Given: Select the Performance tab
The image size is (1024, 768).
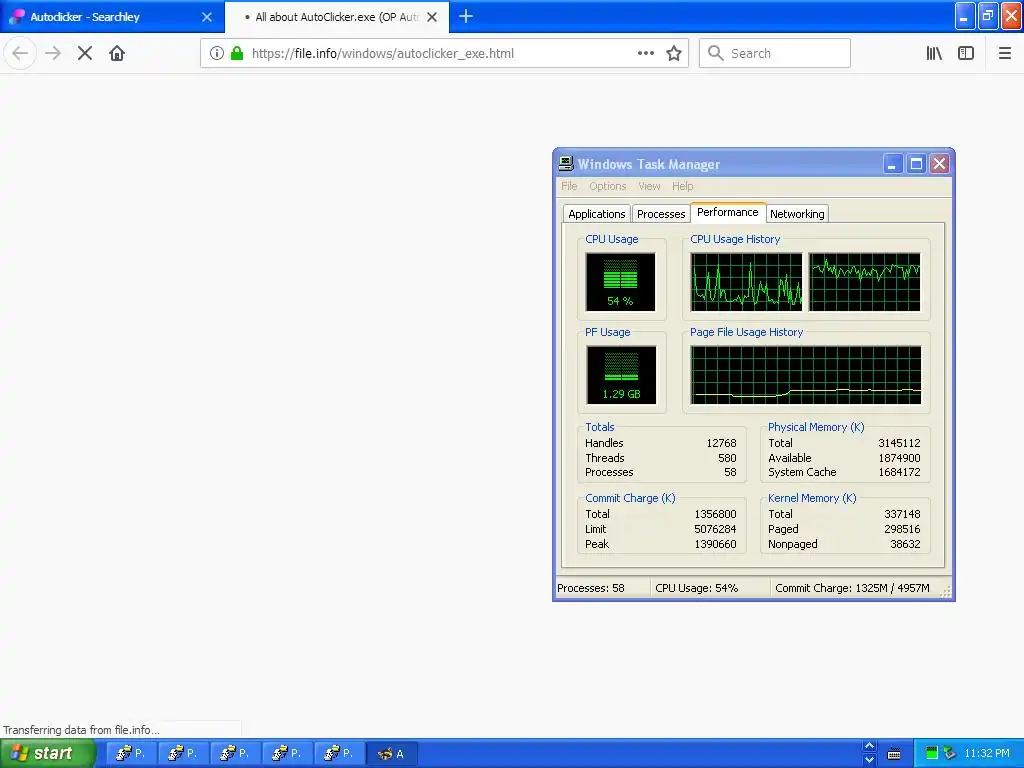Looking at the screenshot, I should (x=728, y=212).
